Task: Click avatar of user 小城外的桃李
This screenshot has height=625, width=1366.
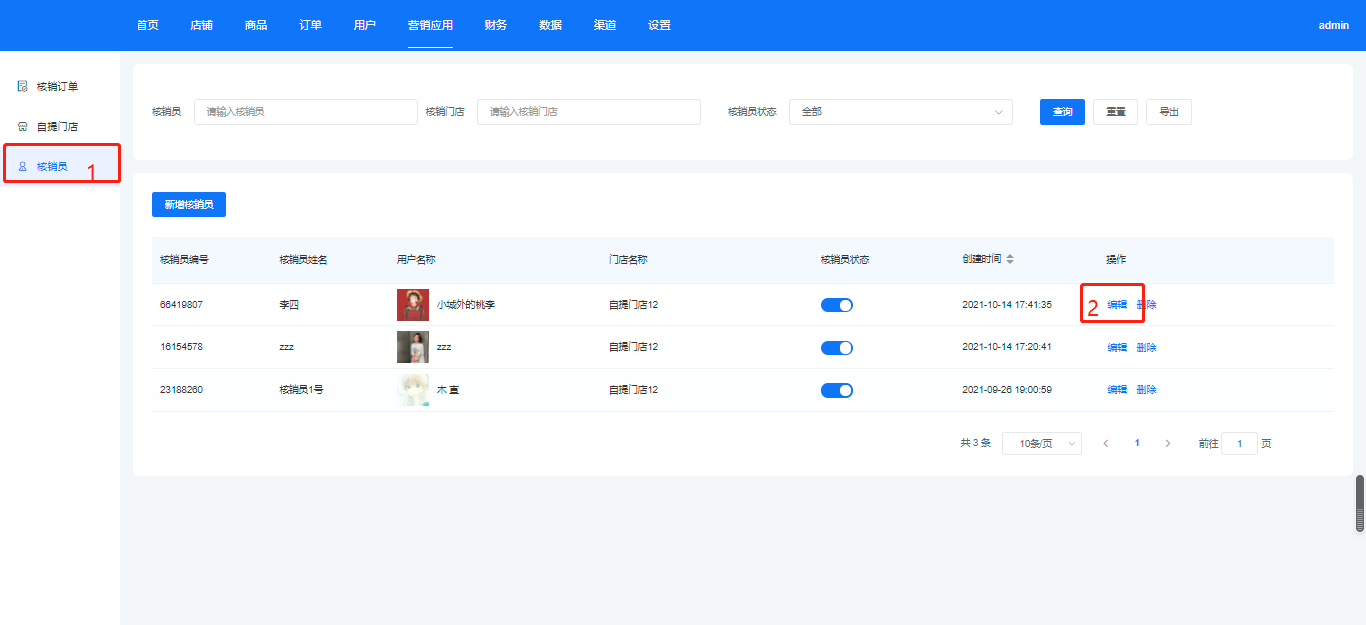Action: [413, 305]
